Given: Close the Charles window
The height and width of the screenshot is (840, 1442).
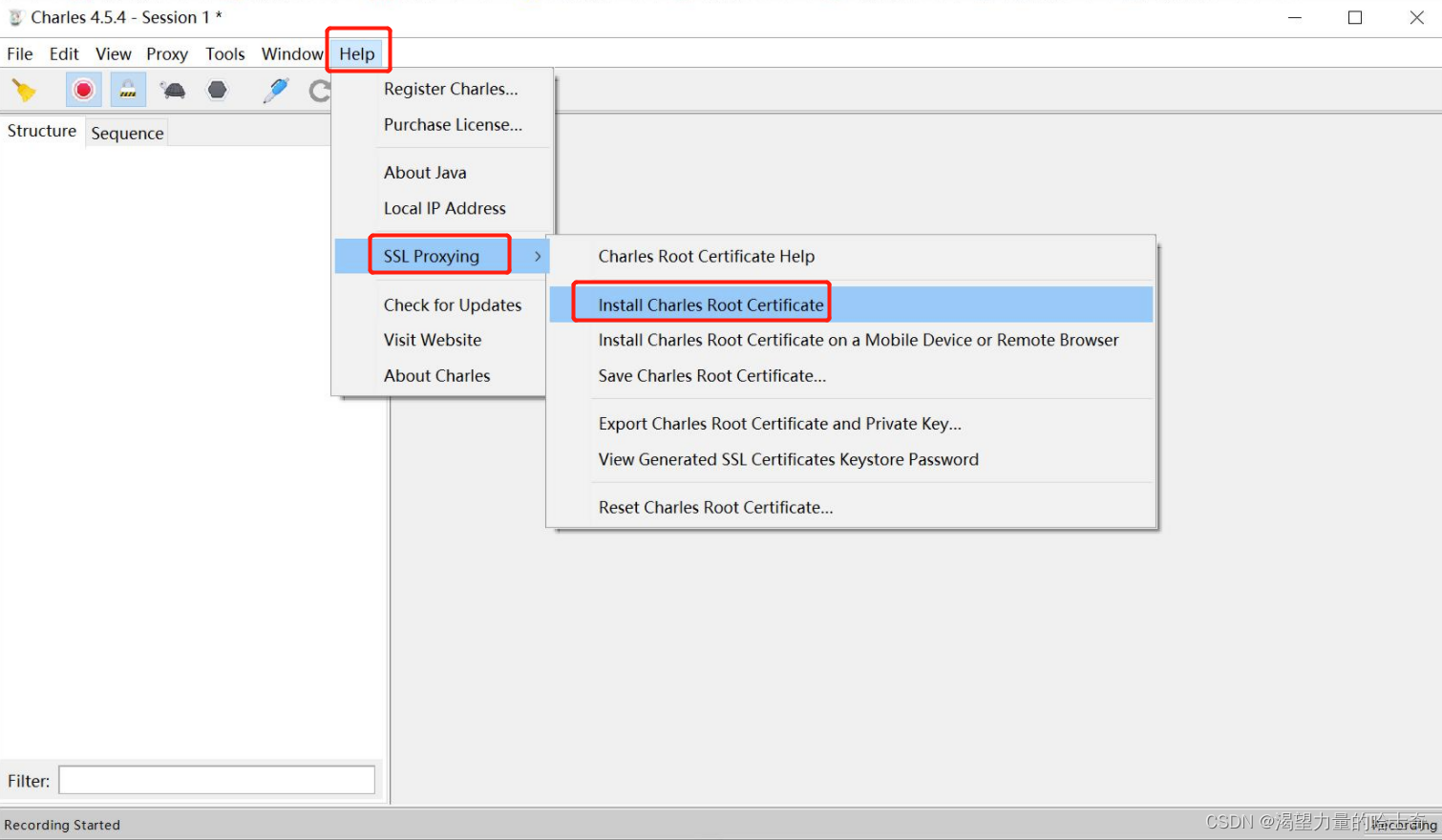Looking at the screenshot, I should (1417, 17).
